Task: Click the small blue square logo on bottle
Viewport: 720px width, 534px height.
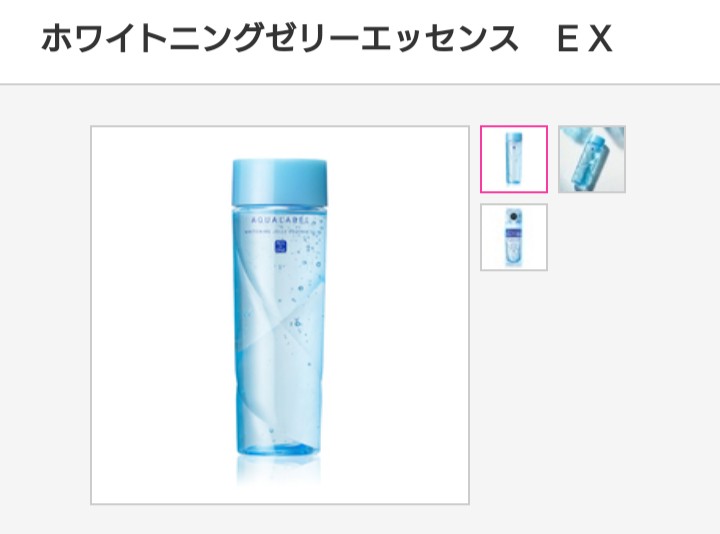Action: (x=280, y=247)
